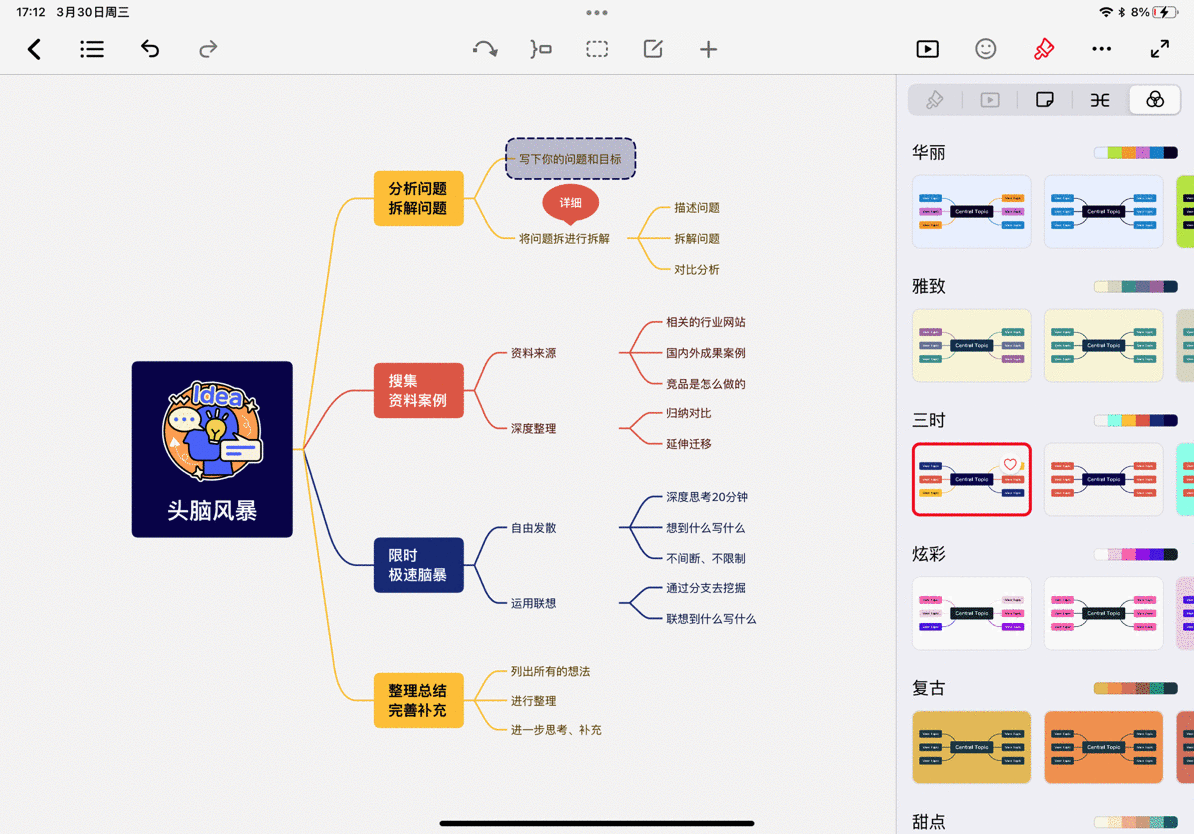
Task: Undo the last change
Action: coord(150,48)
